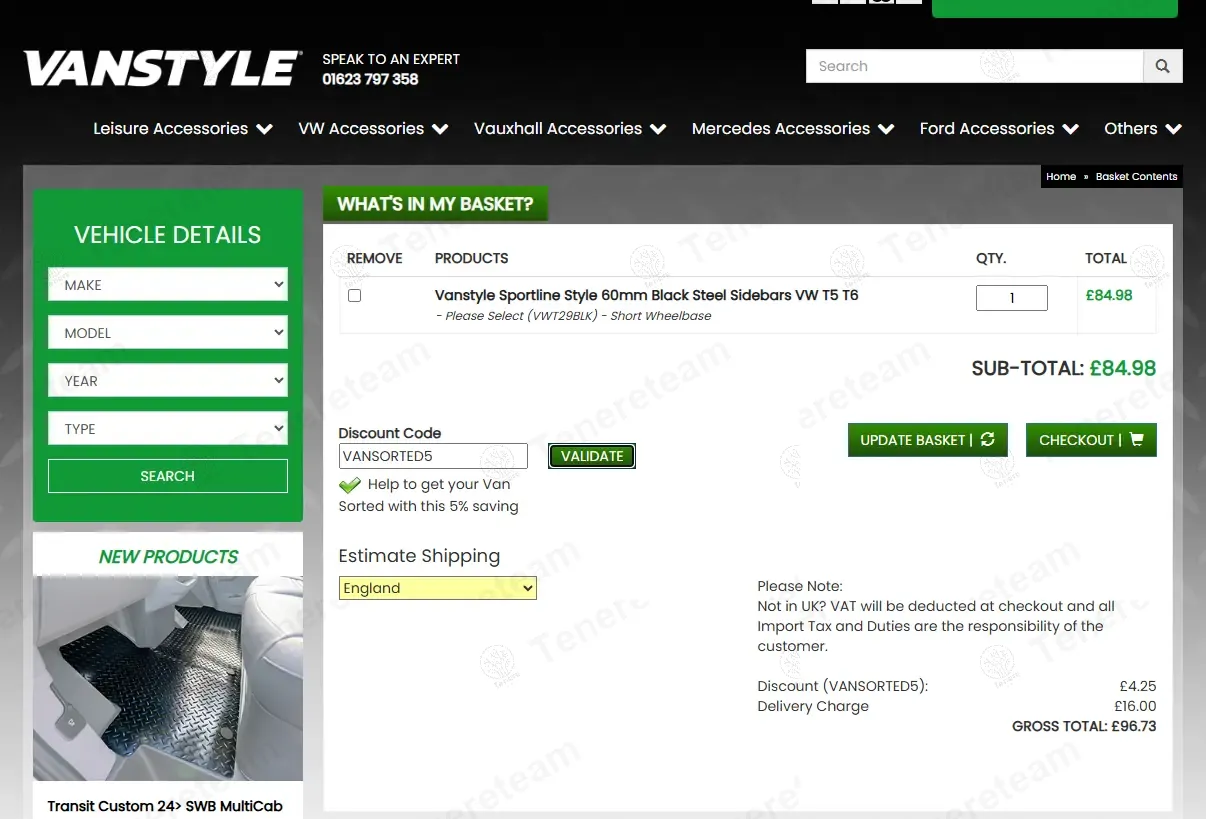Click the search magnifier icon button
The image size is (1206, 819).
click(x=1162, y=66)
